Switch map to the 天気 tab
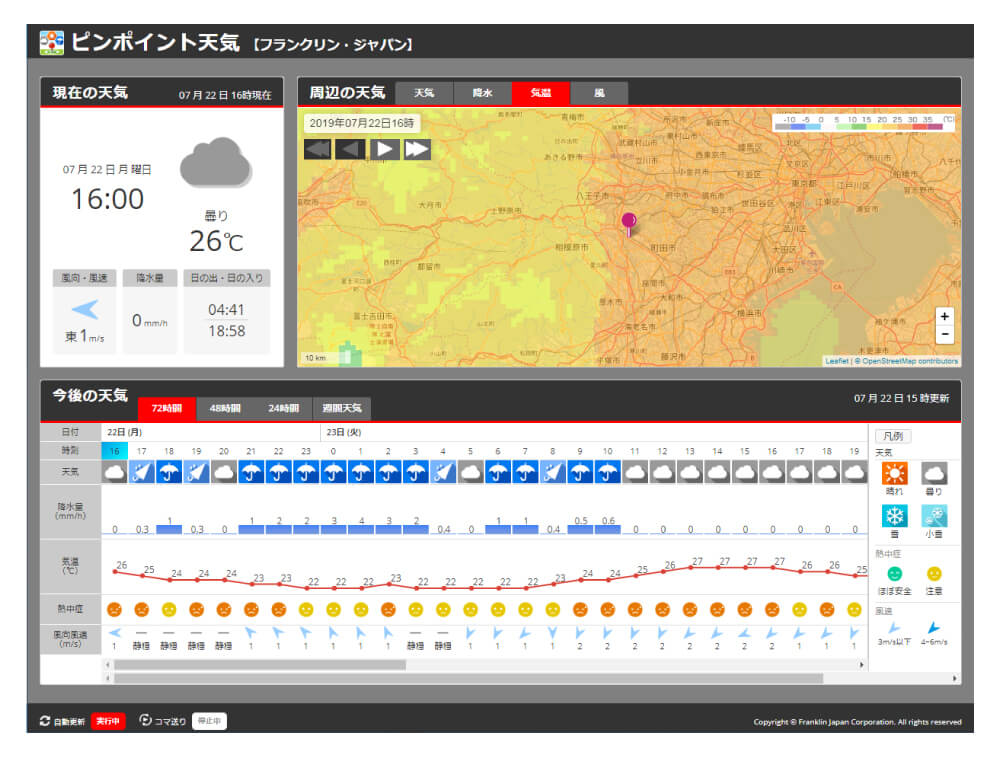The width and height of the screenshot is (1000, 757). coord(424,93)
